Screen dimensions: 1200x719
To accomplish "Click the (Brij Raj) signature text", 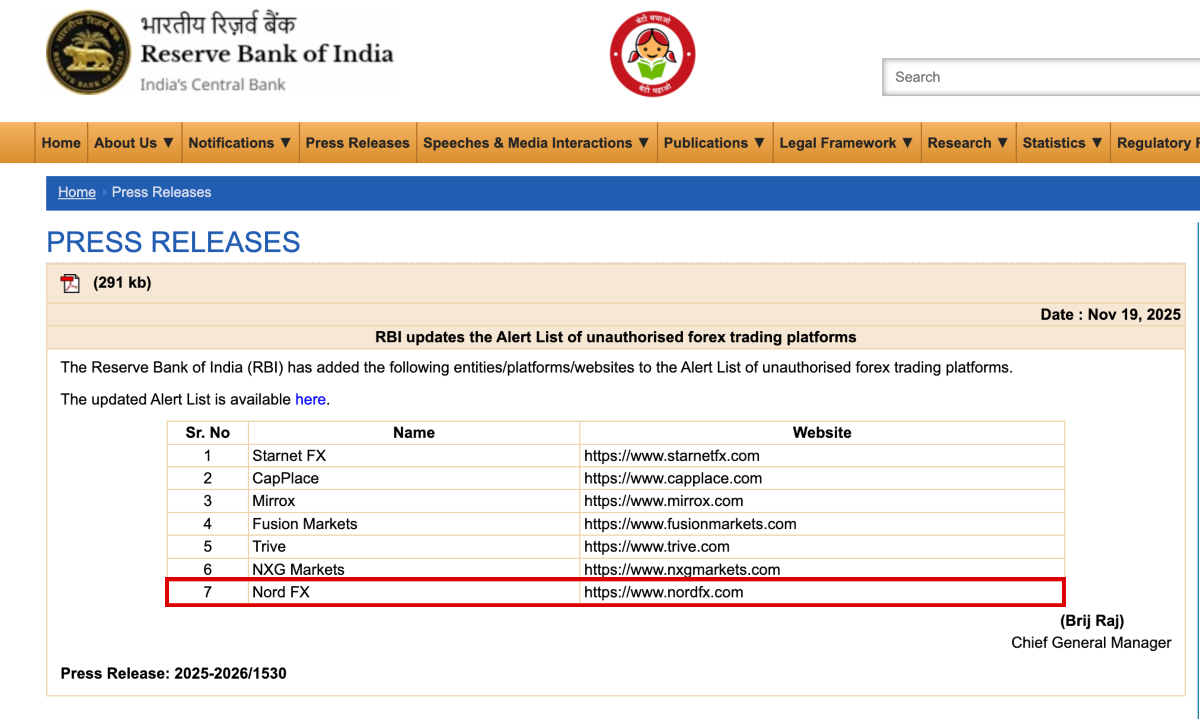I will tap(1092, 621).
